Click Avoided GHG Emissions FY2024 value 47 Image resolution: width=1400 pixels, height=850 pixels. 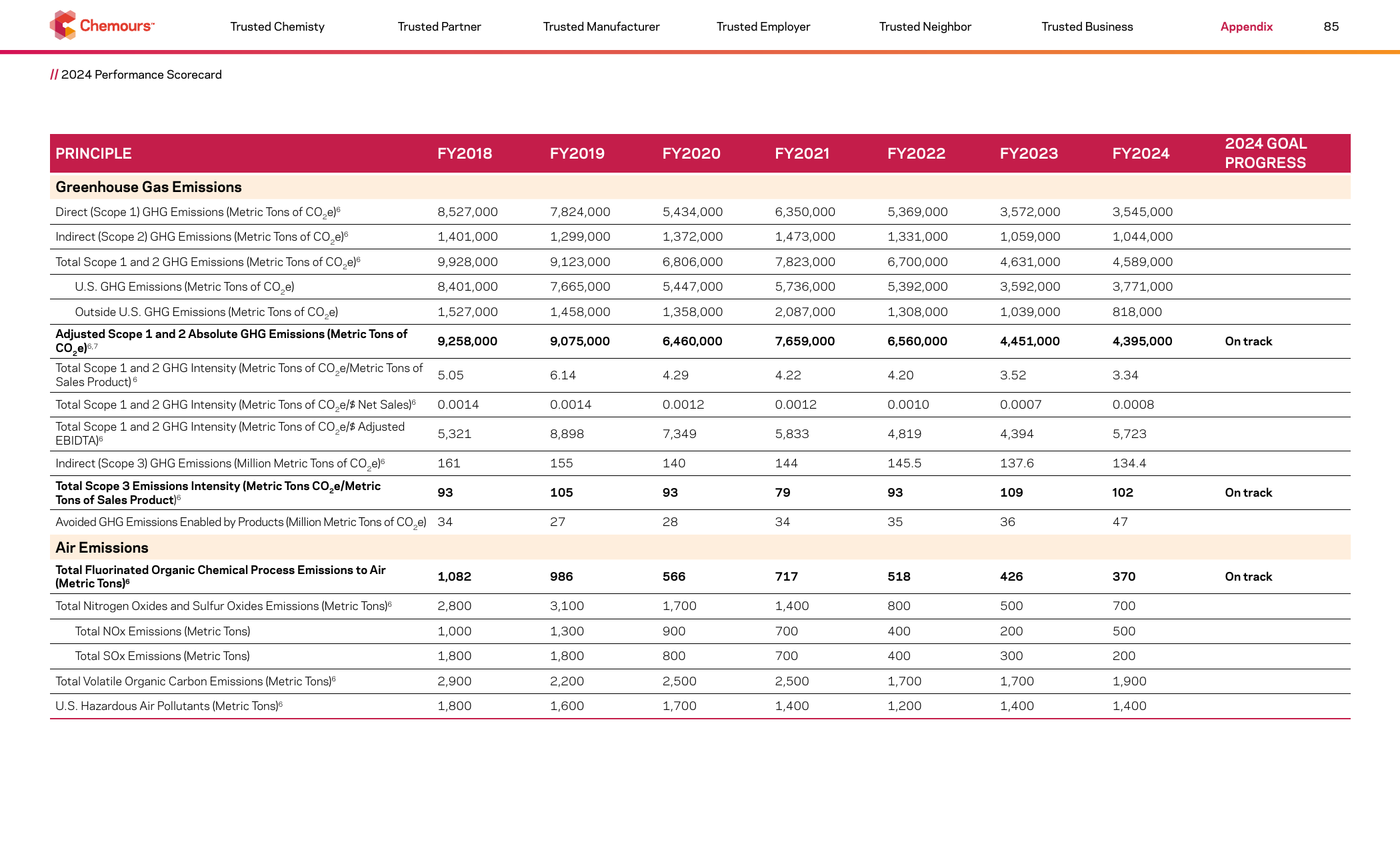(1120, 522)
